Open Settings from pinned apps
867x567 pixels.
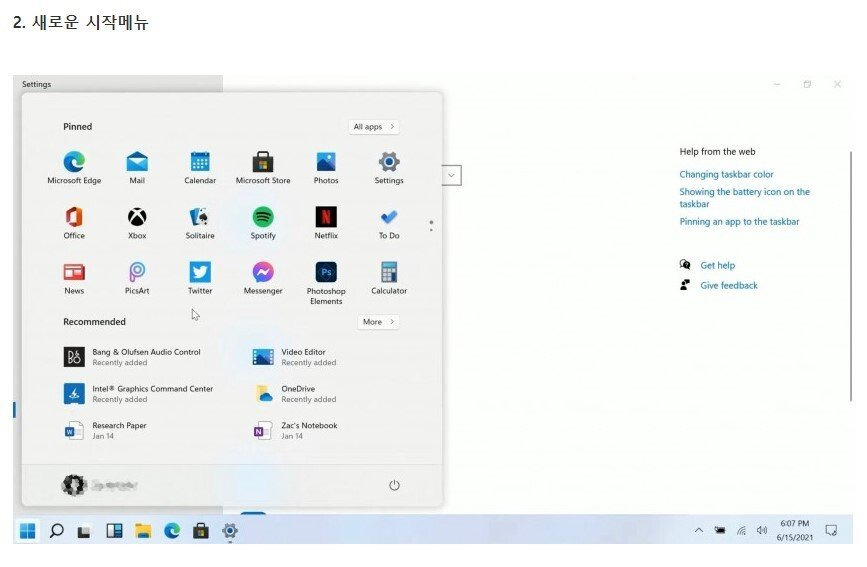pos(389,168)
